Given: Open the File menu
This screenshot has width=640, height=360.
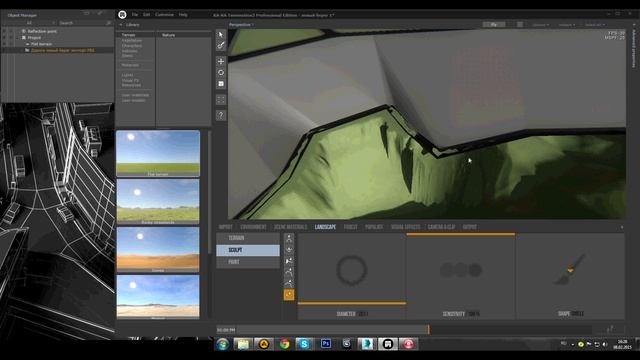Looking at the screenshot, I should coord(134,15).
